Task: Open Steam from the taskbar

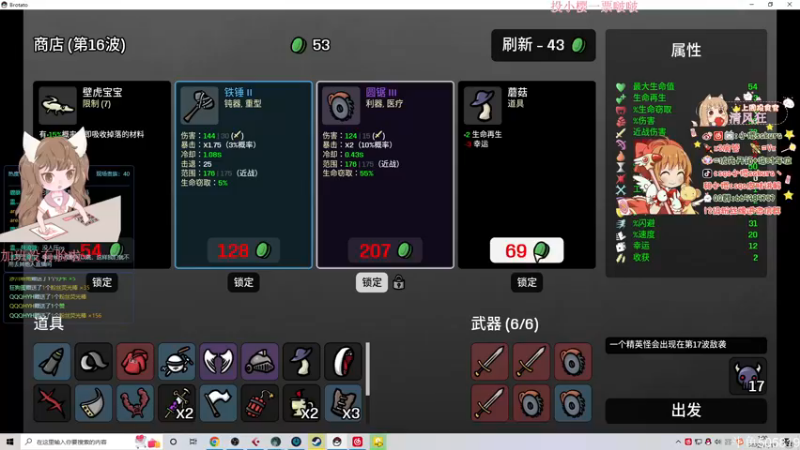Action: (x=316, y=442)
